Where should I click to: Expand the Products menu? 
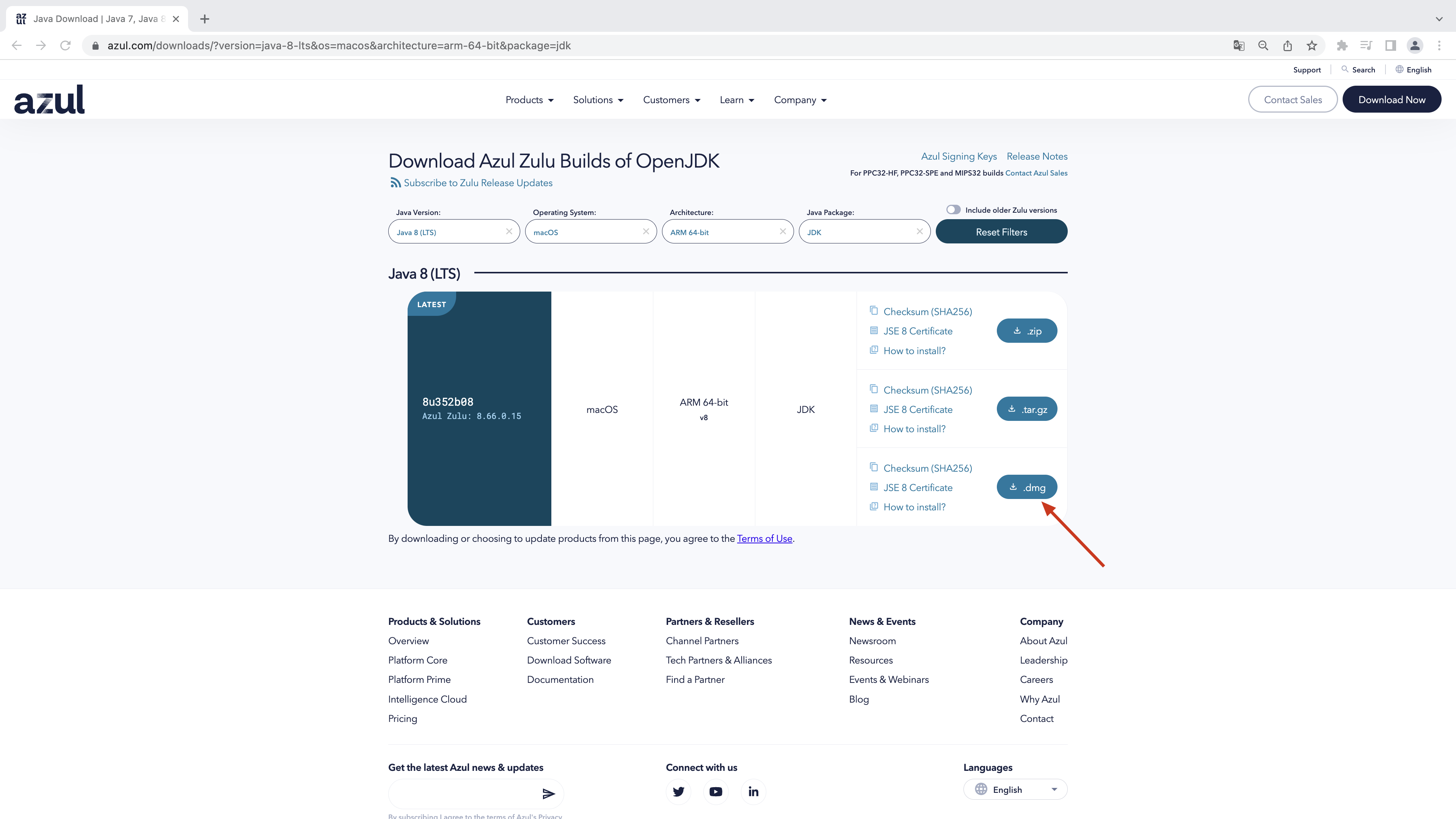[x=529, y=99]
